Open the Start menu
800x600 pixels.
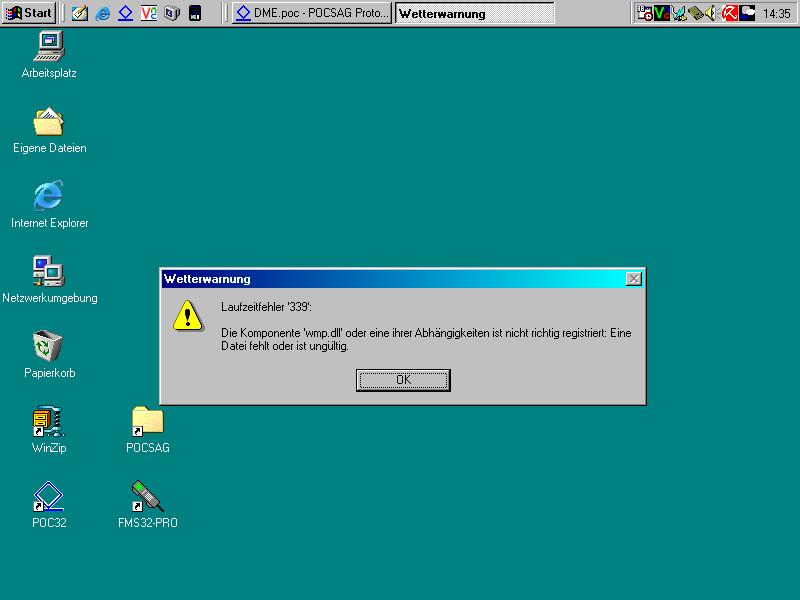click(30, 13)
